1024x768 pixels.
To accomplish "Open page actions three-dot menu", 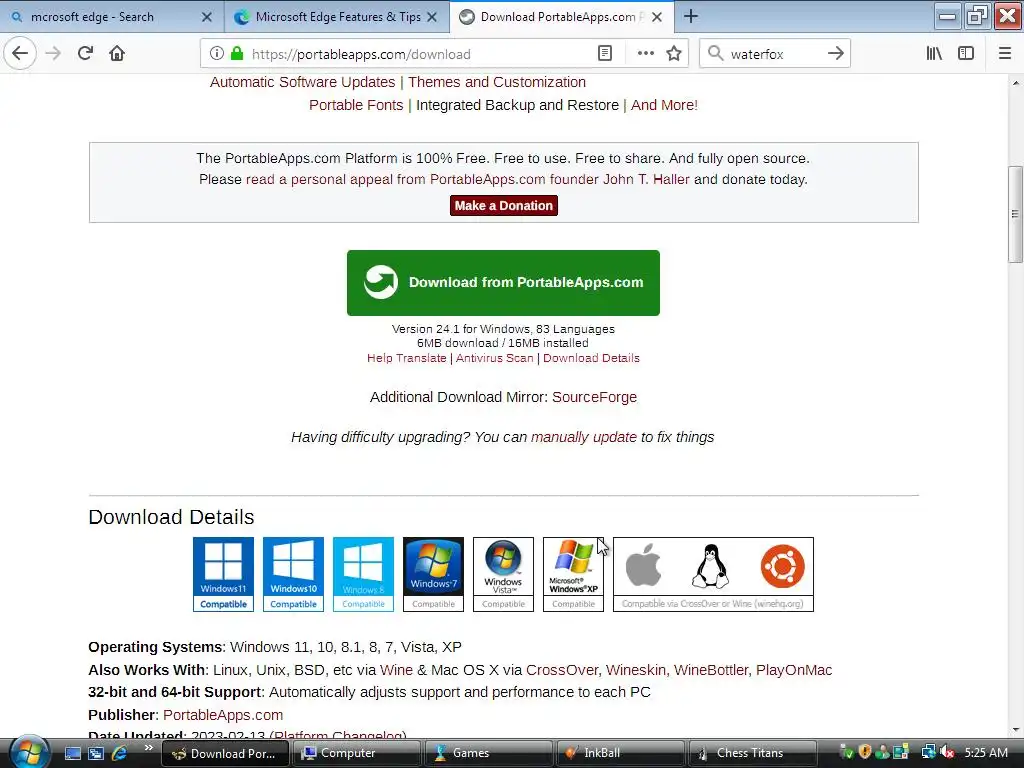I will [x=645, y=54].
